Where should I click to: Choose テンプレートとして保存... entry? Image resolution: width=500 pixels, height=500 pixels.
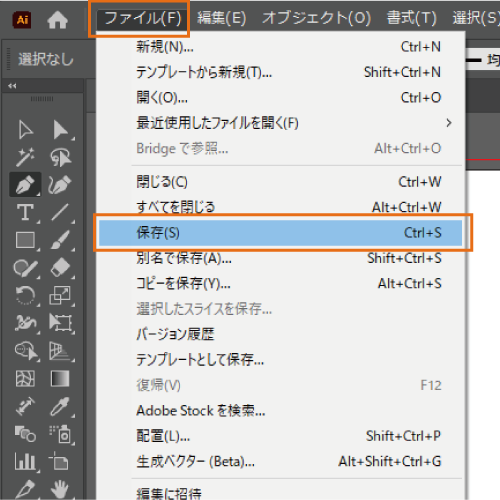pyautogui.click(x=280, y=360)
